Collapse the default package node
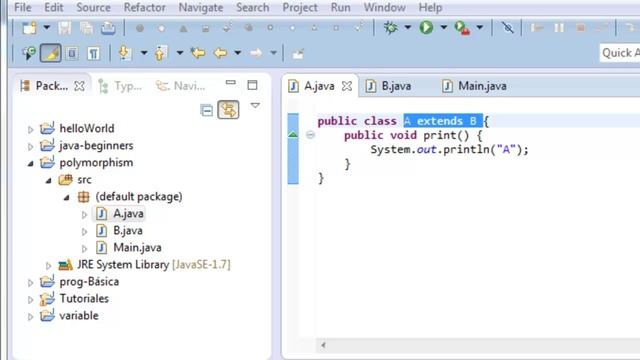The width and height of the screenshot is (640, 360). pos(67,198)
